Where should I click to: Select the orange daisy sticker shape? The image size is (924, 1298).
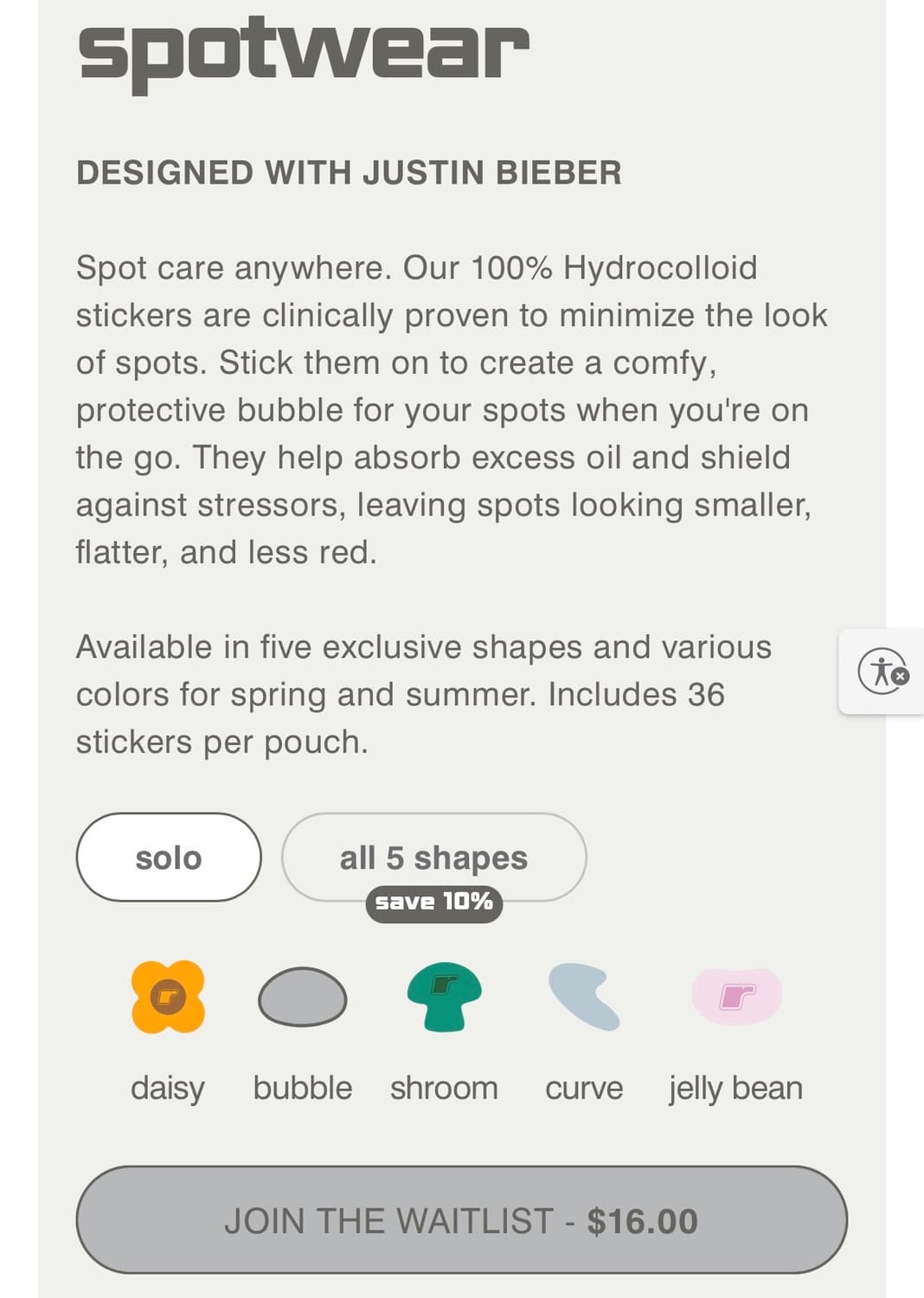pos(168,997)
